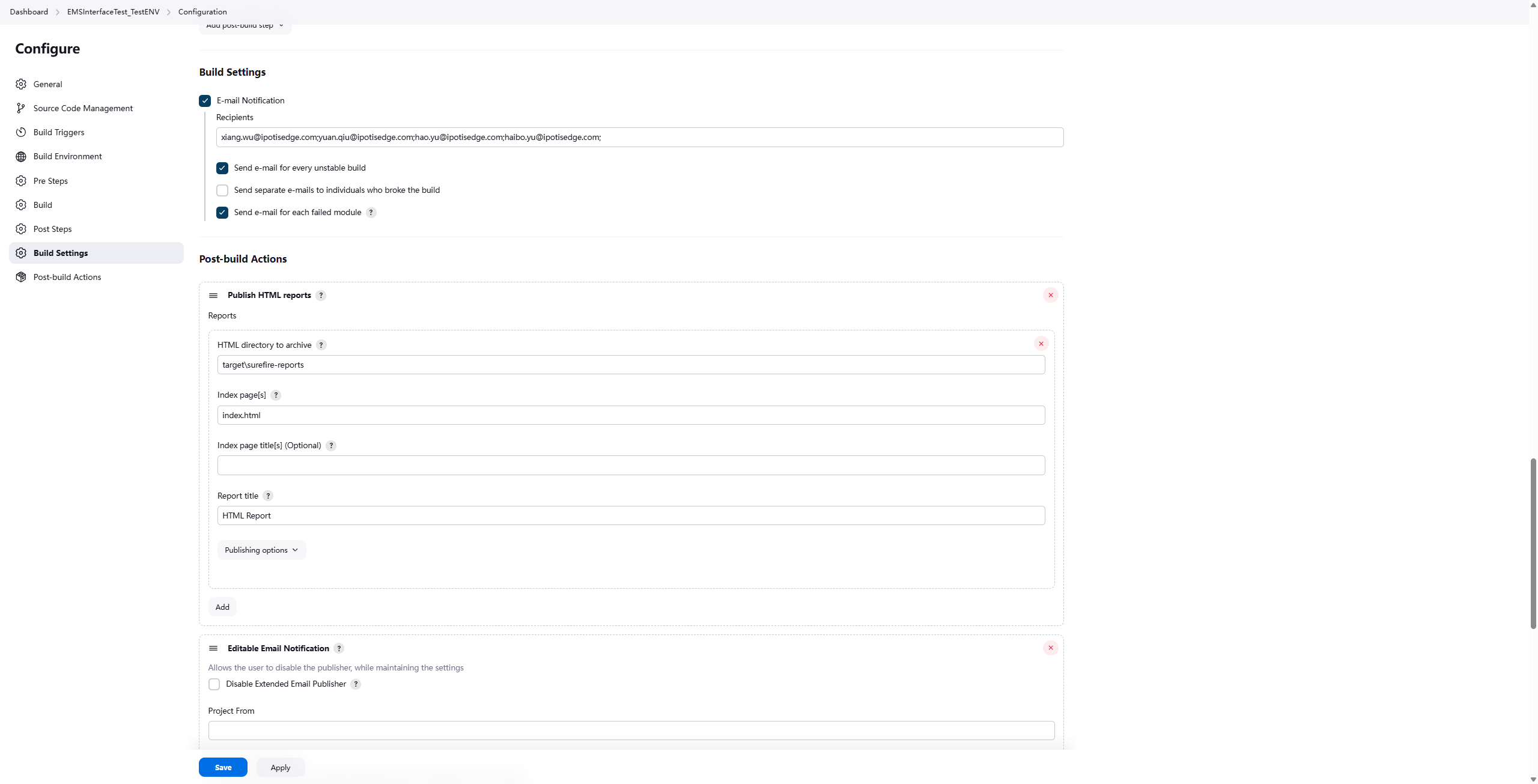Open help for Index page[s] field
This screenshot has height=784, width=1538.
(276, 395)
